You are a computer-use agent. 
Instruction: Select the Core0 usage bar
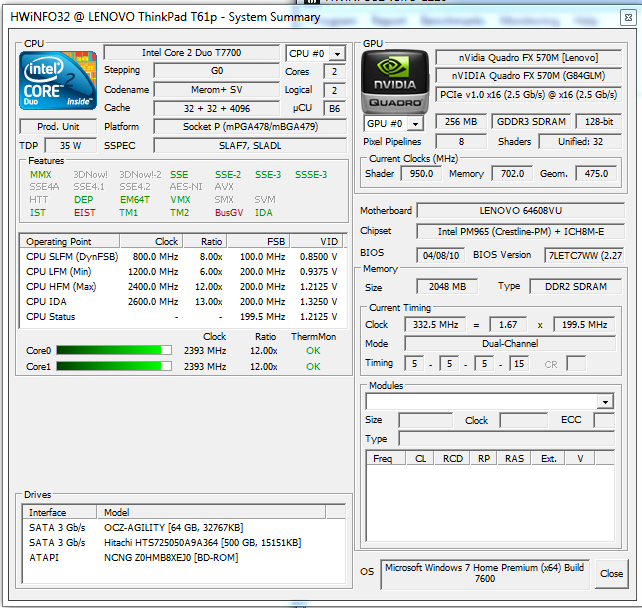[x=114, y=350]
